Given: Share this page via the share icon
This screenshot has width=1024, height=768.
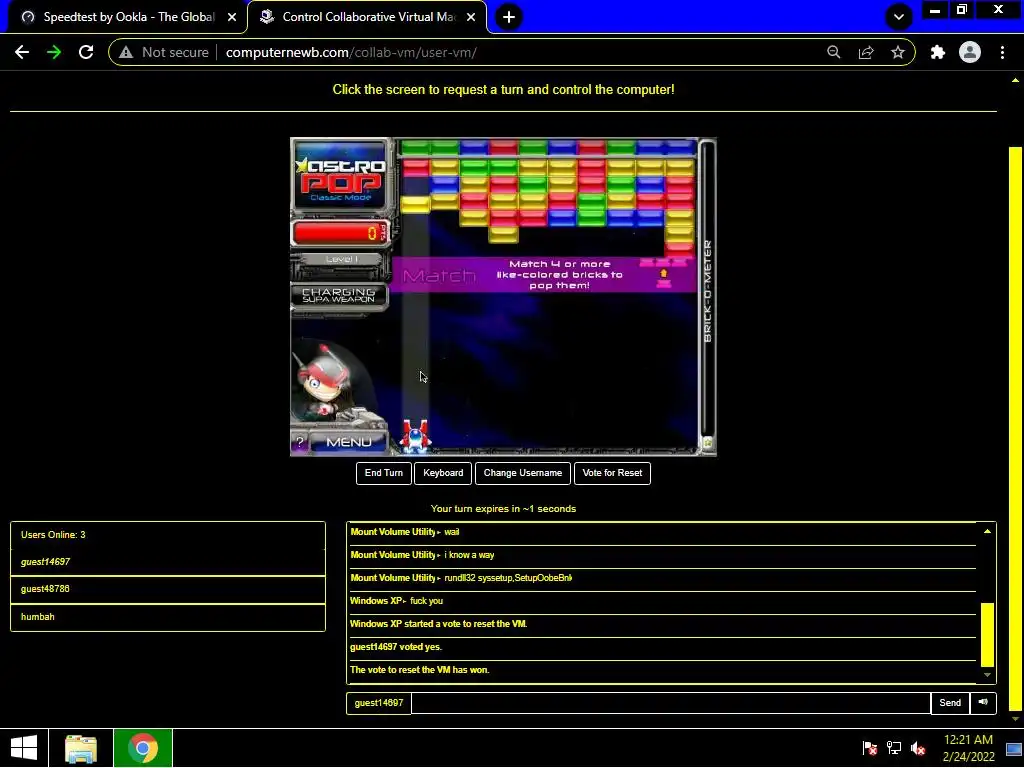Looking at the screenshot, I should coord(866,52).
